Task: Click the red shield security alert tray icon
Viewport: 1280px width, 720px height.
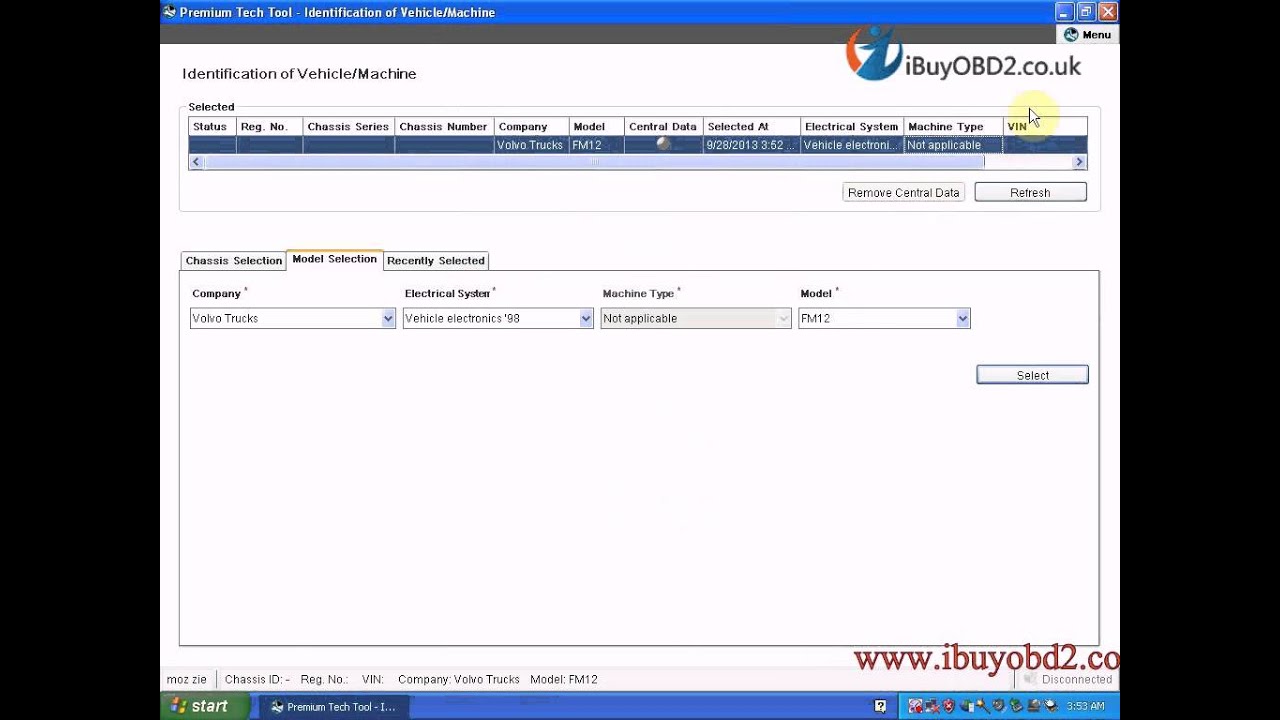Action: (949, 706)
